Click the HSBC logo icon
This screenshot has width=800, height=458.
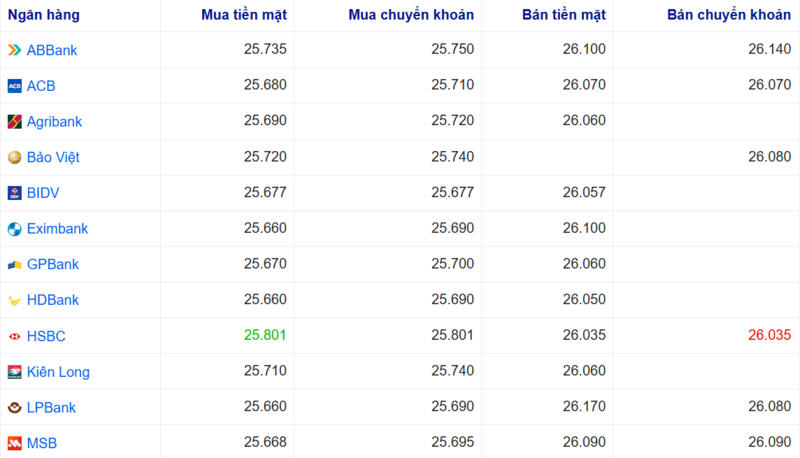click(14, 336)
